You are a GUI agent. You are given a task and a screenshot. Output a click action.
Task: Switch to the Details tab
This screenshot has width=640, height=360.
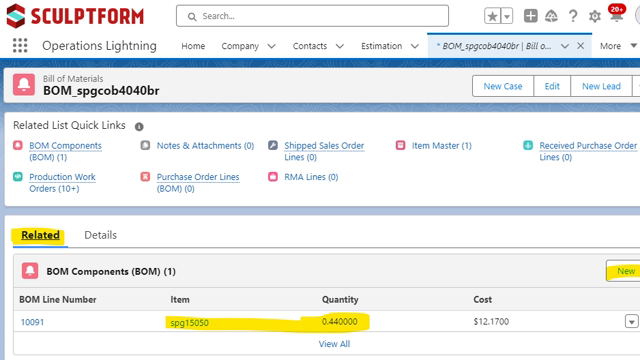click(100, 235)
